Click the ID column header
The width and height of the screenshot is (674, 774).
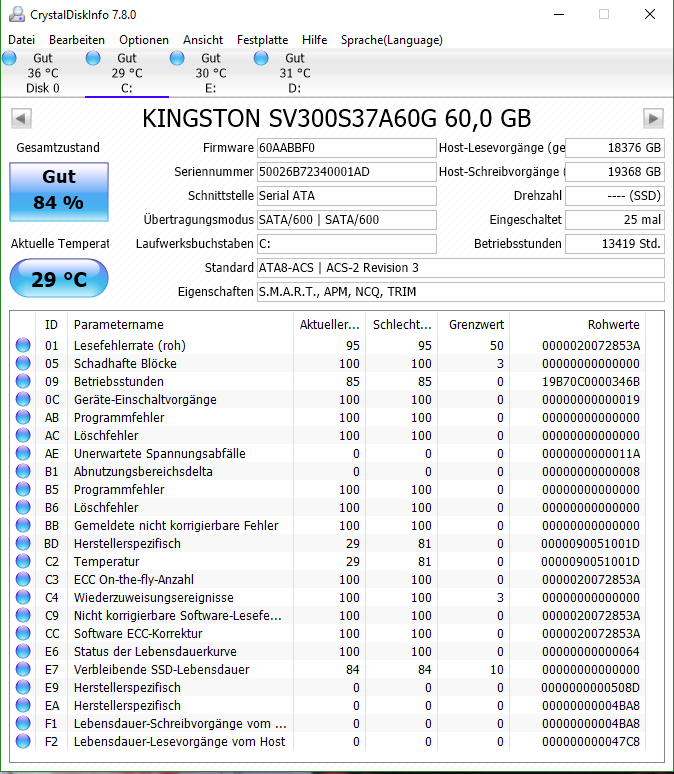(x=51, y=324)
